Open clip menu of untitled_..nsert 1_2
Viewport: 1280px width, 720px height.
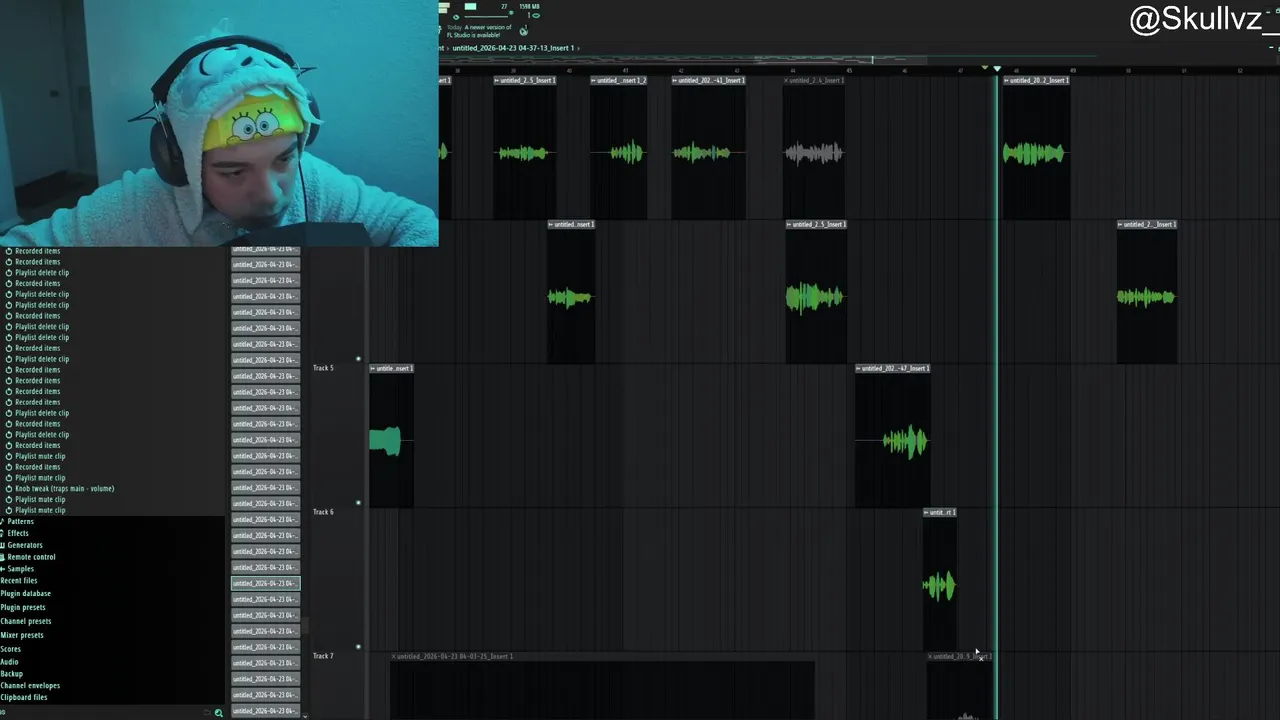(x=594, y=80)
